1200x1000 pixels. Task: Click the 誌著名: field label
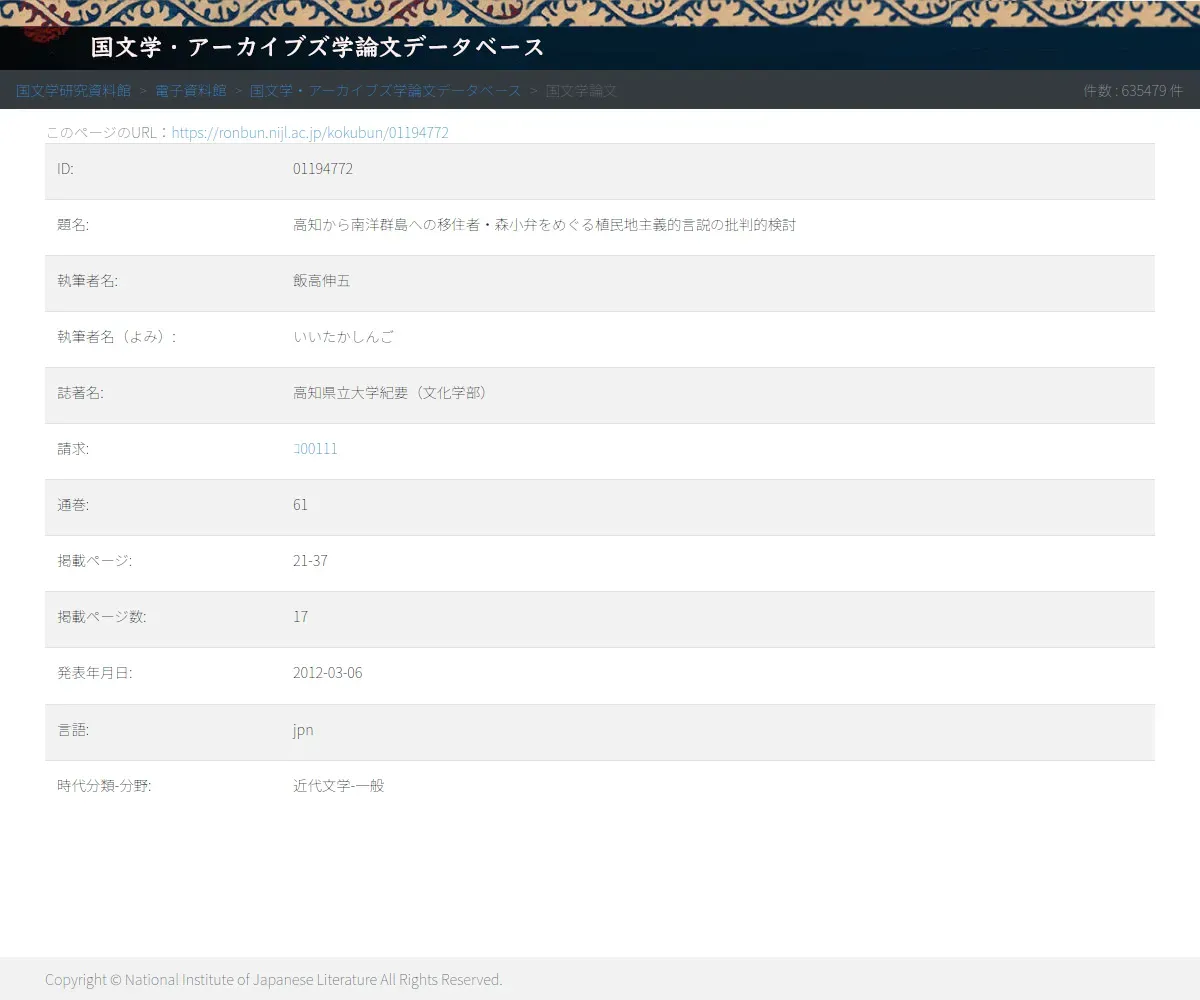pyautogui.click(x=80, y=393)
